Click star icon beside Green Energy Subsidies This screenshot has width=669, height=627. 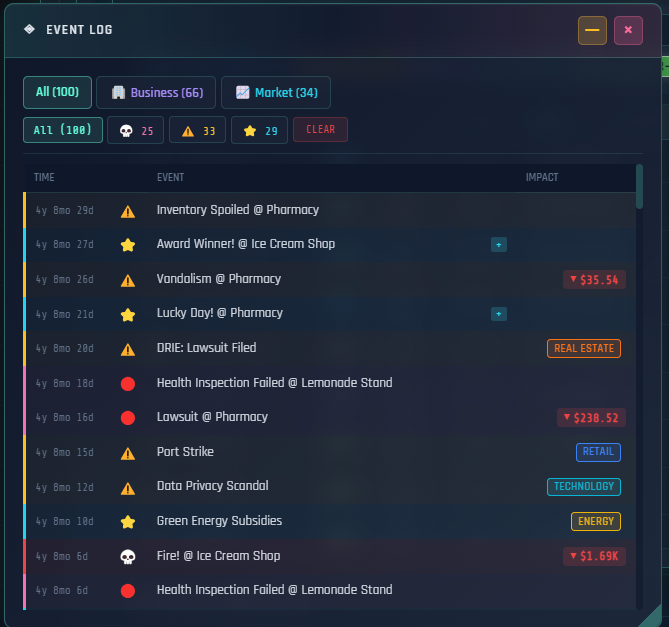(x=128, y=522)
